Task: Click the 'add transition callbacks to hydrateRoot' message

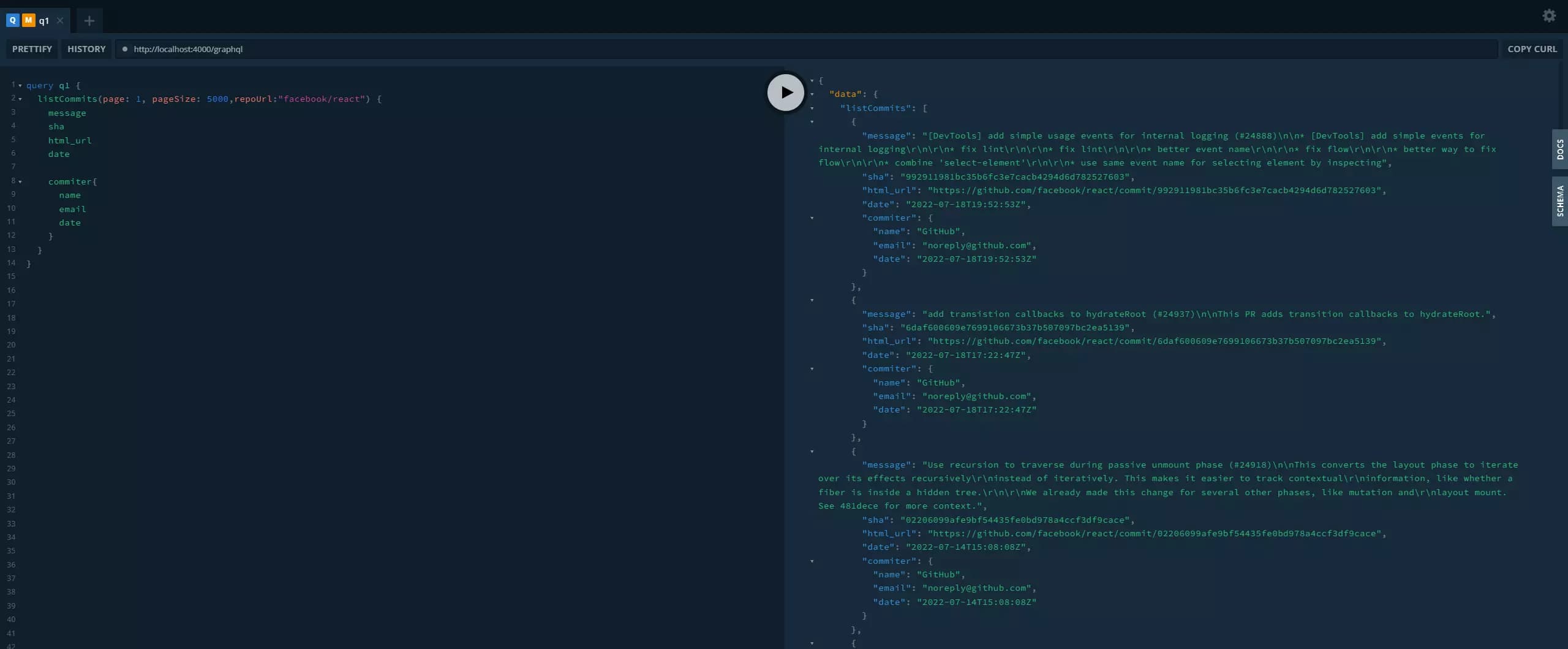Action: (x=1207, y=314)
